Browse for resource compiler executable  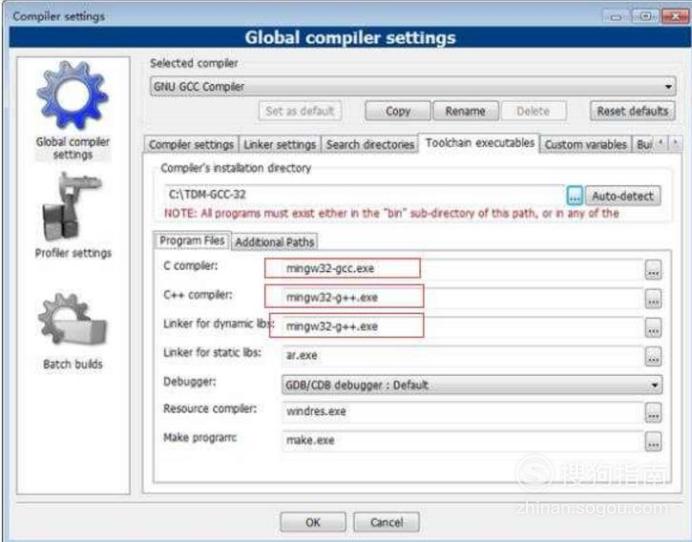(653, 412)
